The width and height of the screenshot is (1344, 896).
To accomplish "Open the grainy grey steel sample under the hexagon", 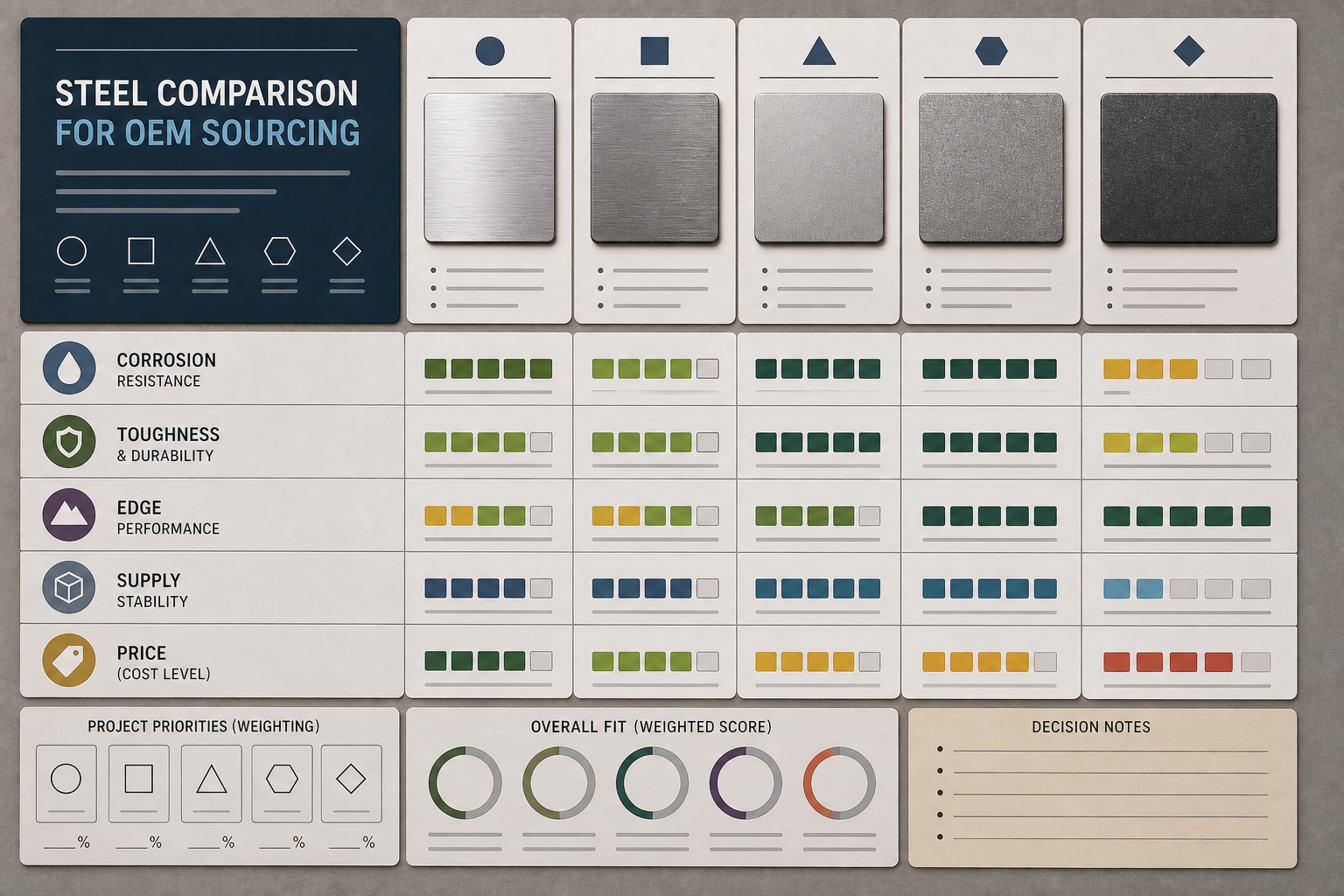I will coord(991,167).
